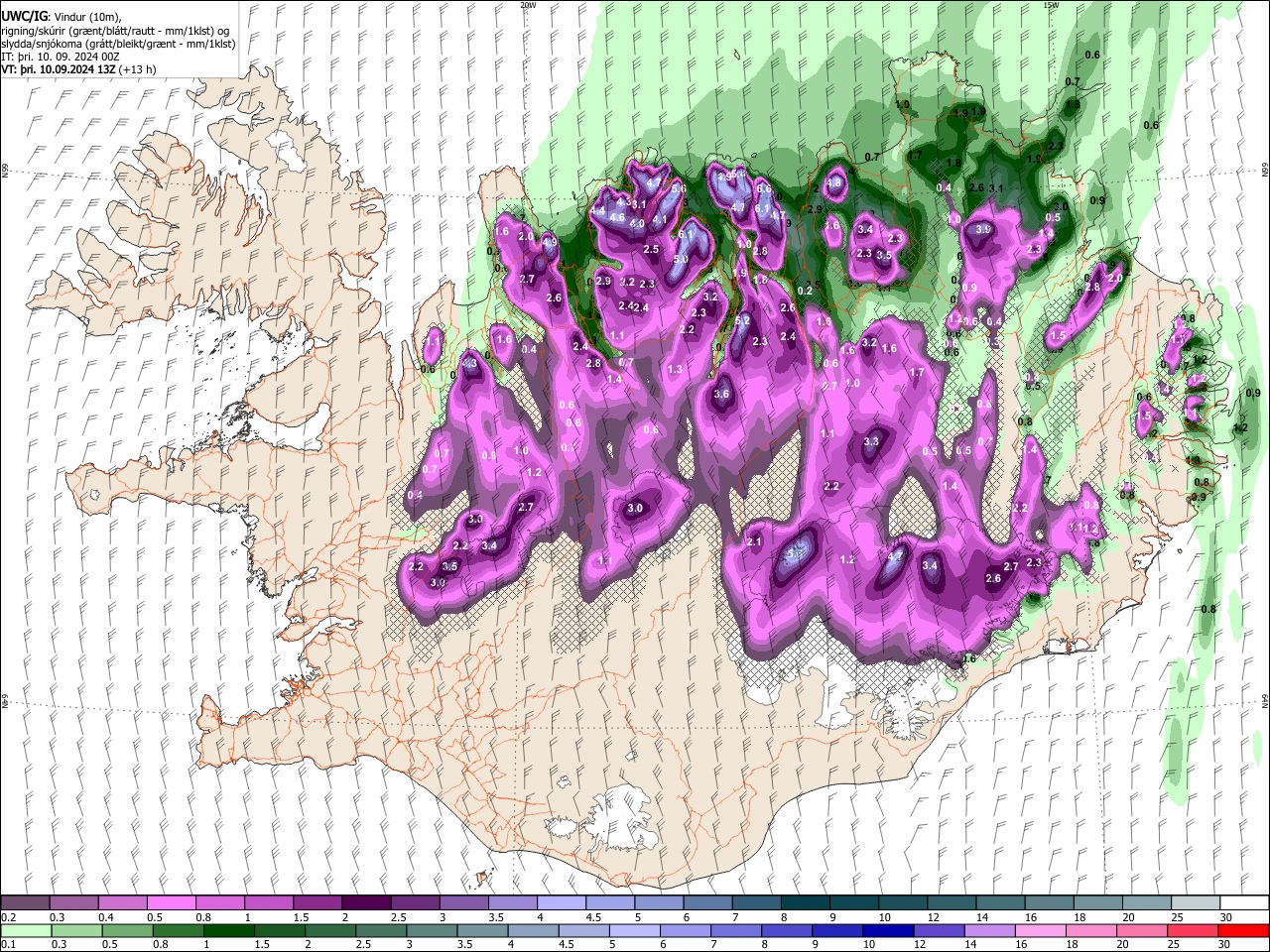Click the '(+13 h)' forecast offset text
The height and width of the screenshot is (952, 1270).
pyautogui.click(x=138, y=70)
